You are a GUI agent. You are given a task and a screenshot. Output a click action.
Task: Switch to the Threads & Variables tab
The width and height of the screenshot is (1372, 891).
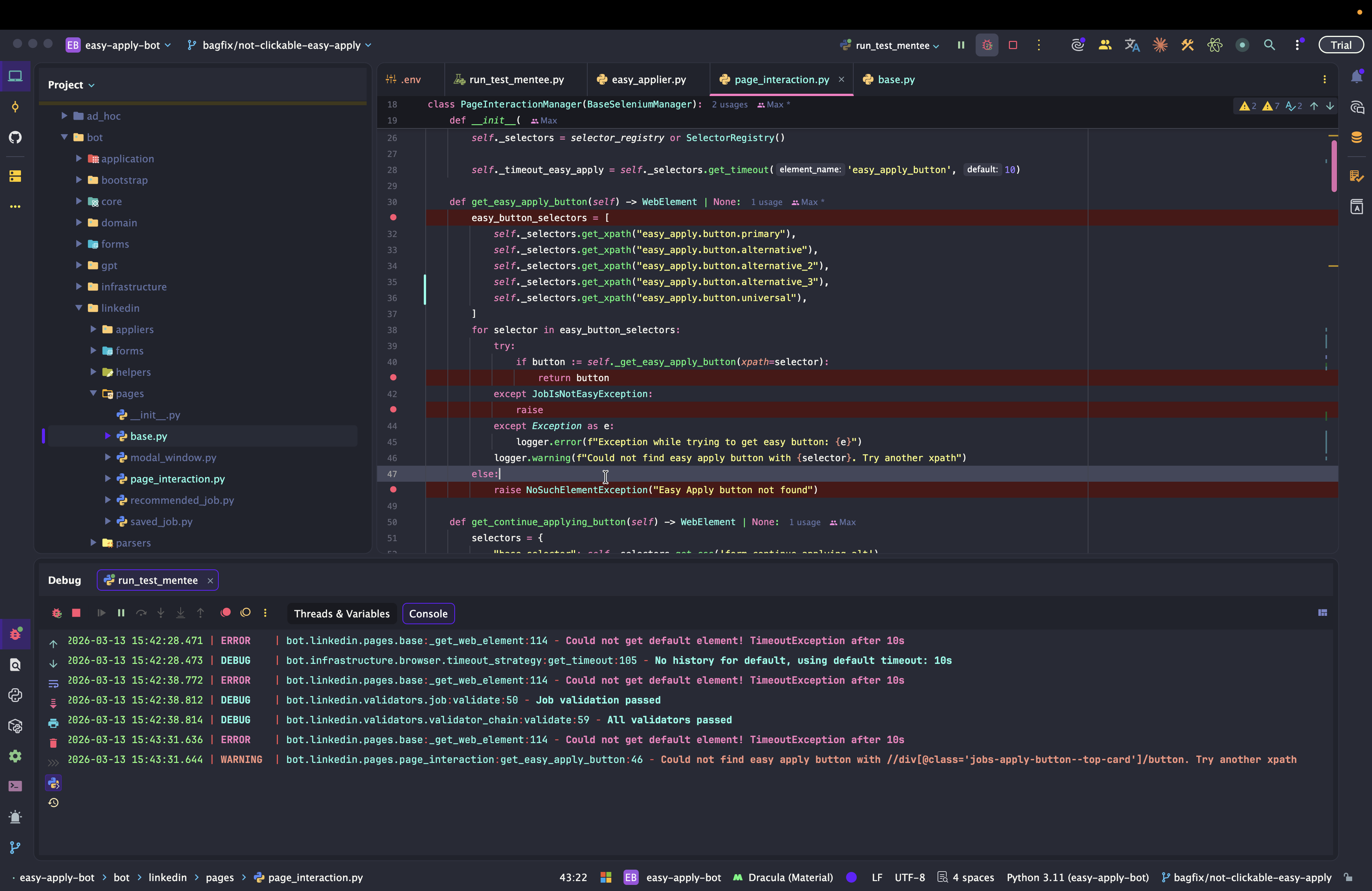click(342, 614)
